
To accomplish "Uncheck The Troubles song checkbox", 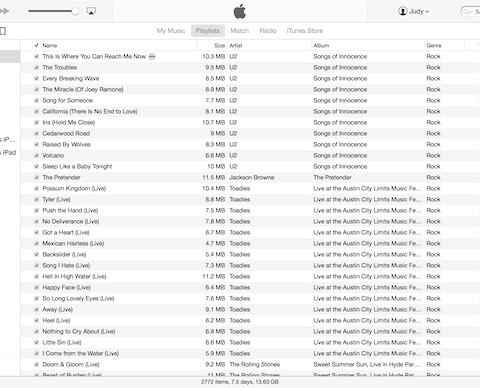I will click(37, 68).
